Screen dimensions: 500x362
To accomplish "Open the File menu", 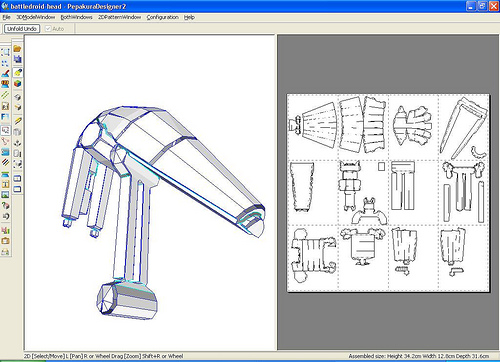I will 7,17.
